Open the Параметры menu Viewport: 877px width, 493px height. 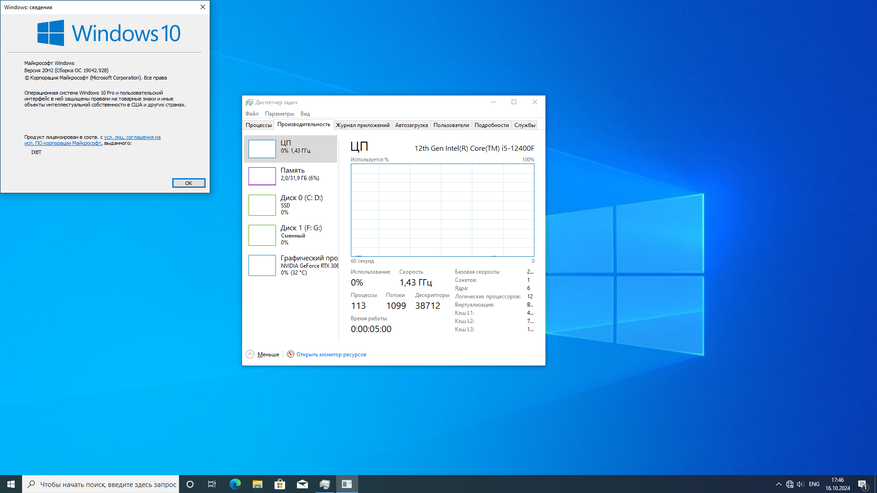point(280,114)
